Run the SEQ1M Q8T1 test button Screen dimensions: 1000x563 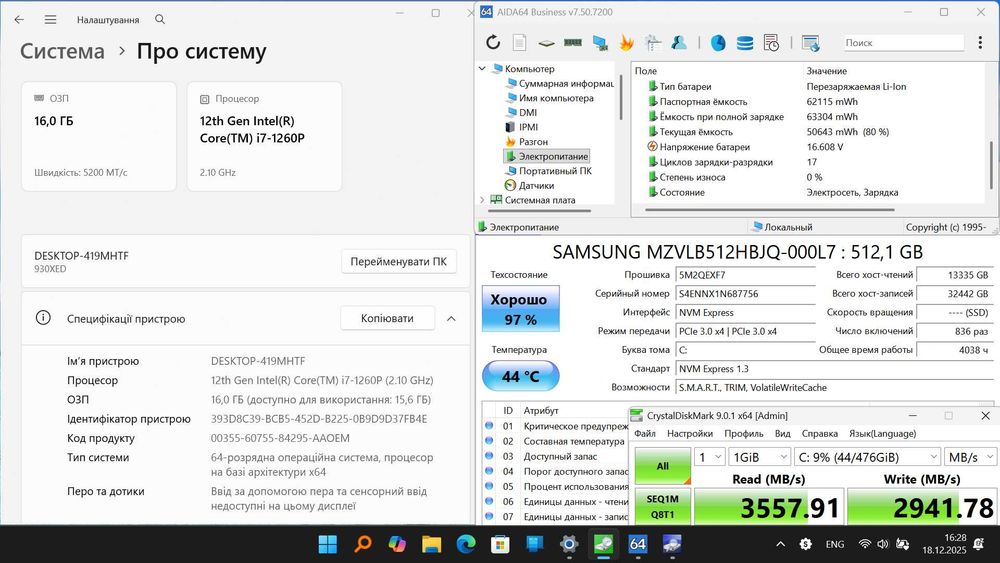click(663, 506)
